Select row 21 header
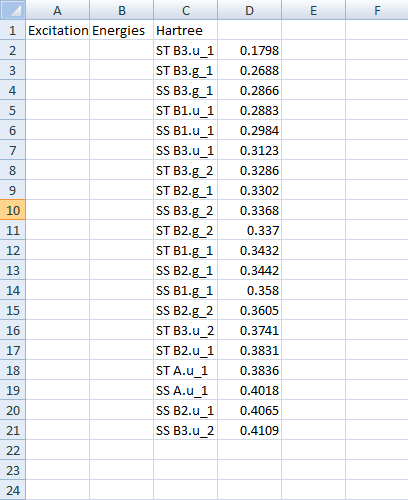Viewport: 408px width, 500px height. [13, 430]
